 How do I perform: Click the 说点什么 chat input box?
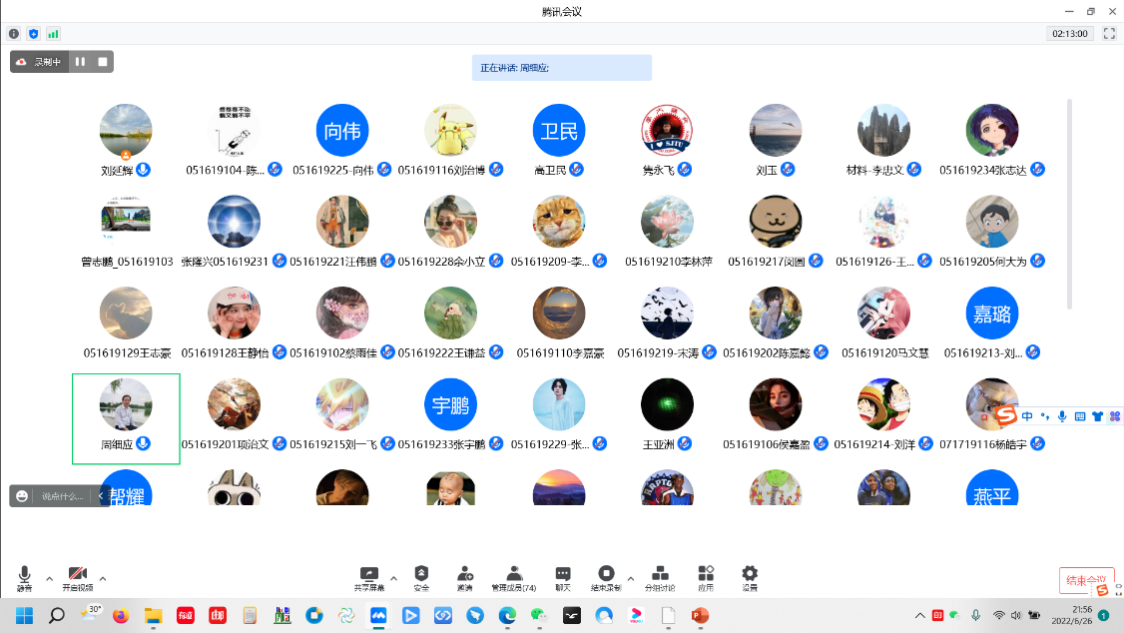pyautogui.click(x=62, y=496)
